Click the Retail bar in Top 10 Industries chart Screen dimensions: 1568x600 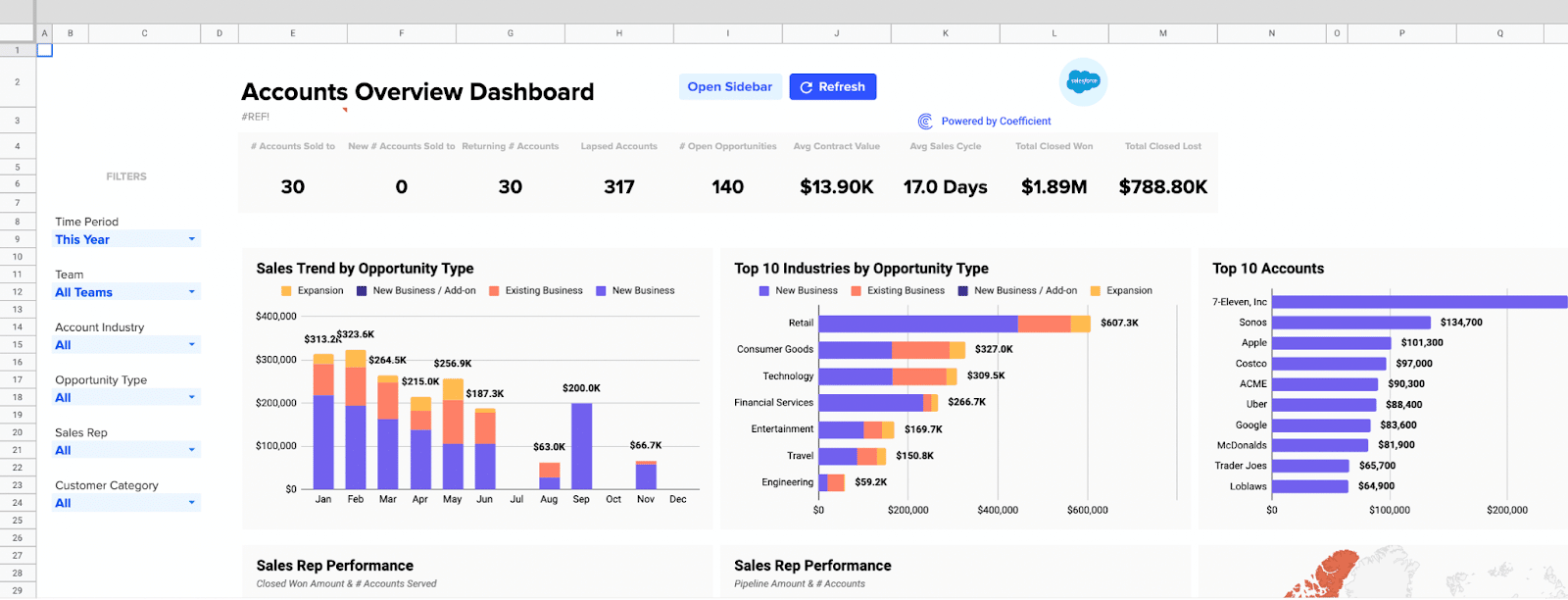917,324
